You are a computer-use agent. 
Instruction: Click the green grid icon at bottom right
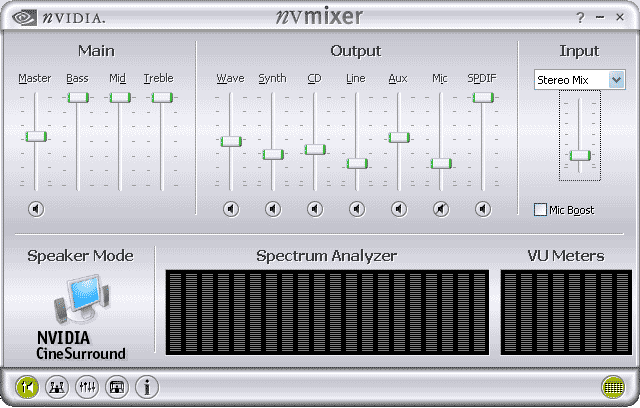(x=613, y=386)
